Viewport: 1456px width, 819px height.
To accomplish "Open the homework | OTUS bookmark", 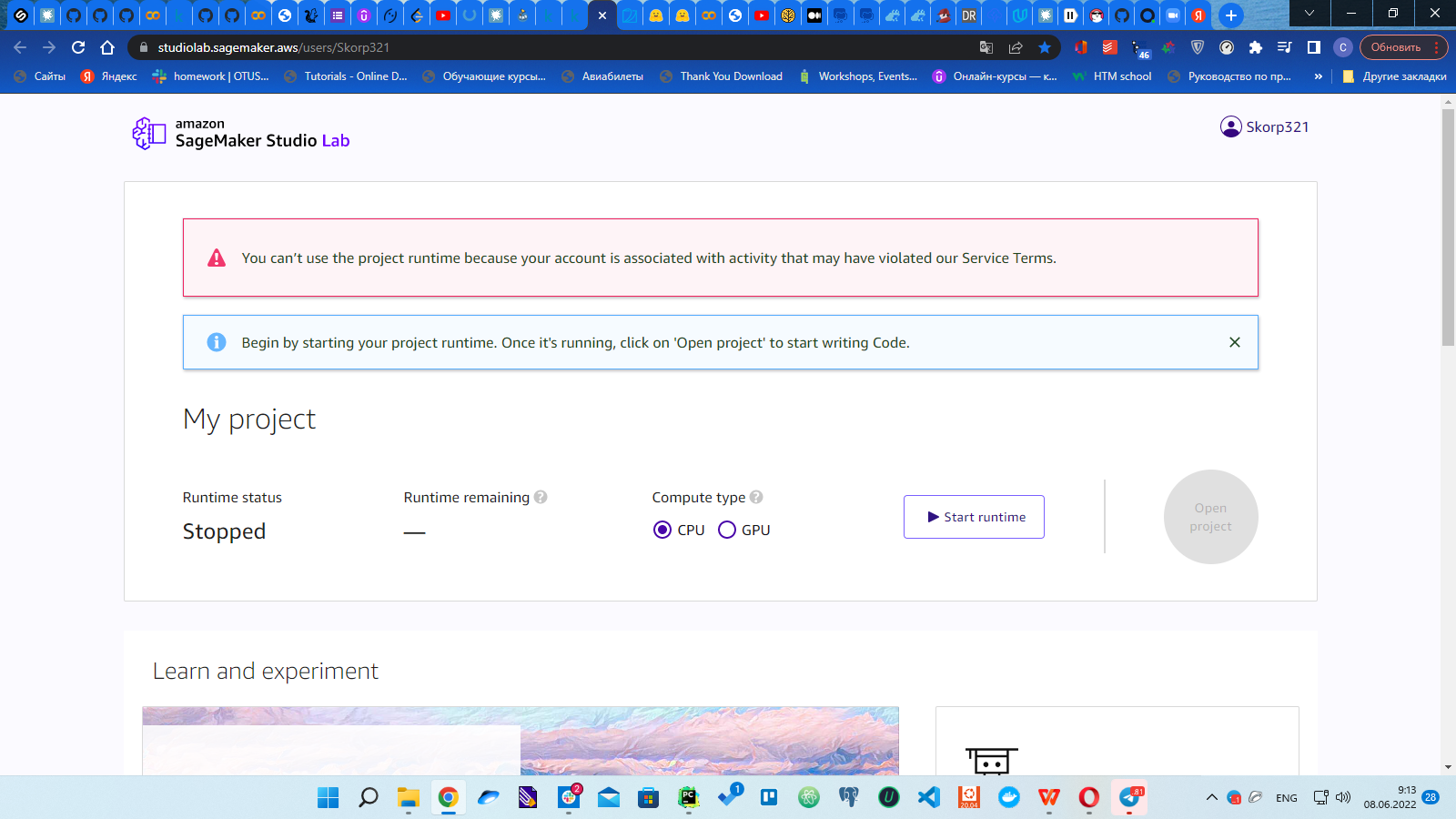I will pyautogui.click(x=210, y=76).
